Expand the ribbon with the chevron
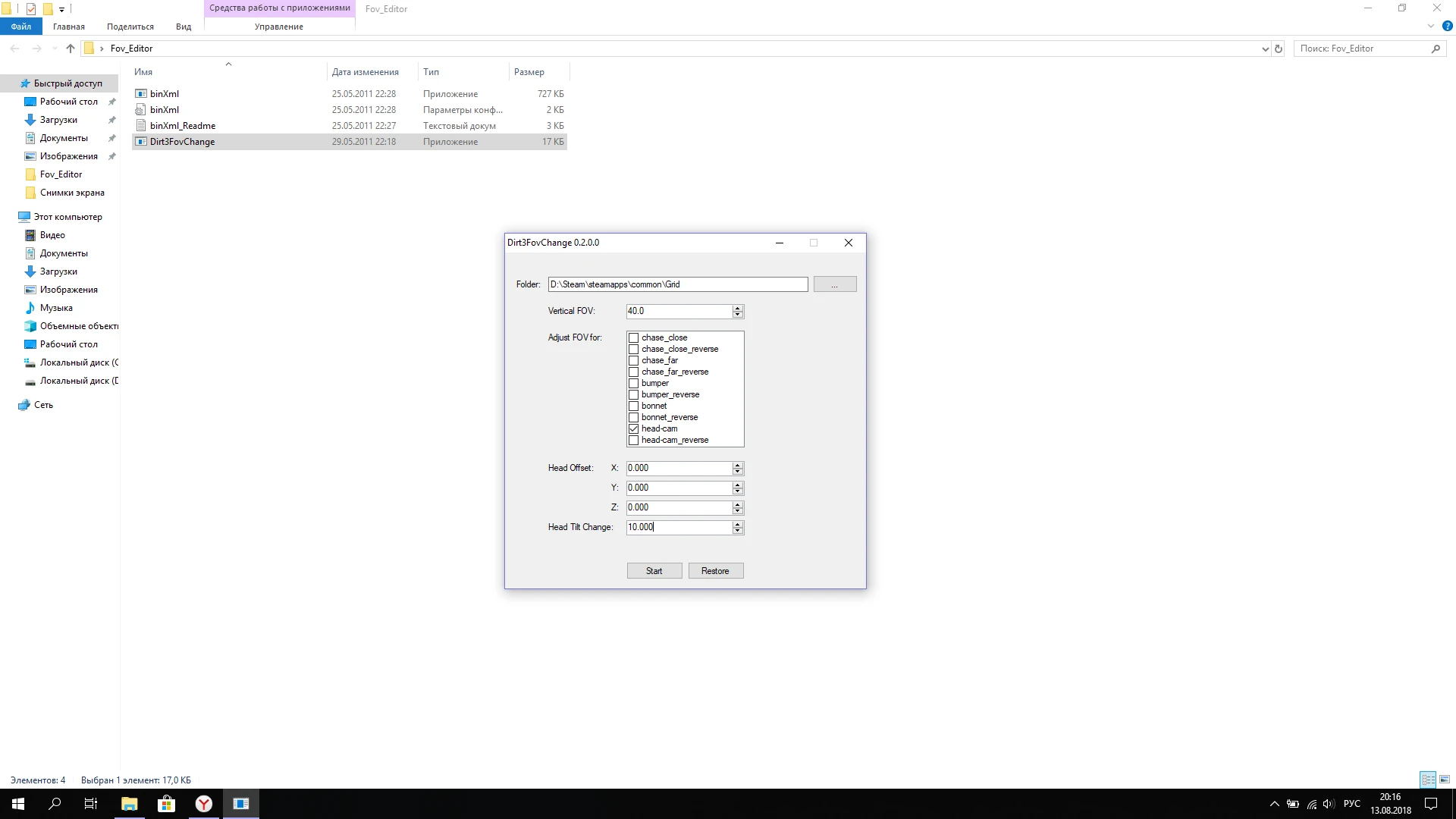Image resolution: width=1456 pixels, height=819 pixels. (1431, 27)
